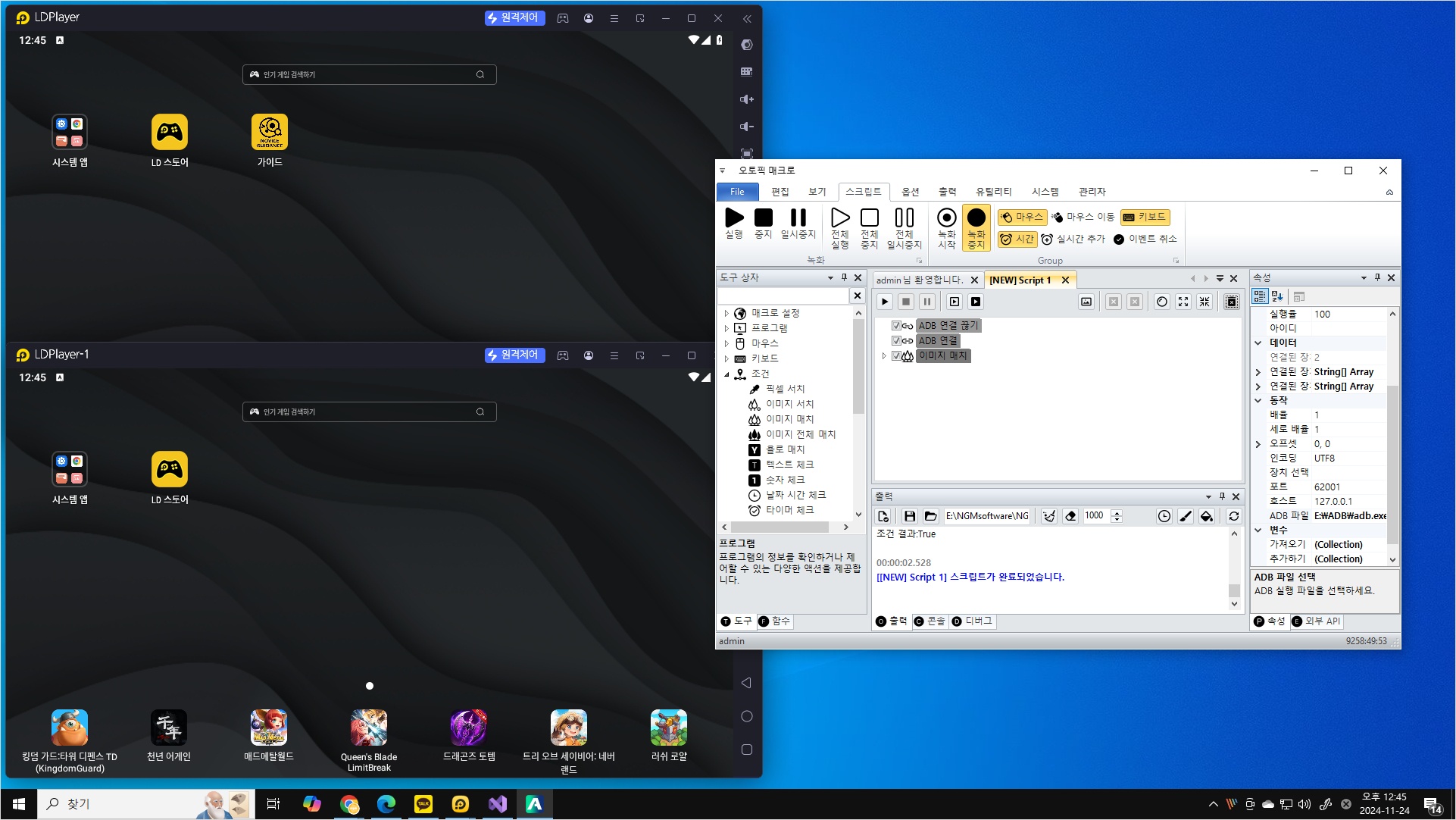
Task: Click the fullscreen expand icon in script toolbar
Action: click(x=1183, y=302)
